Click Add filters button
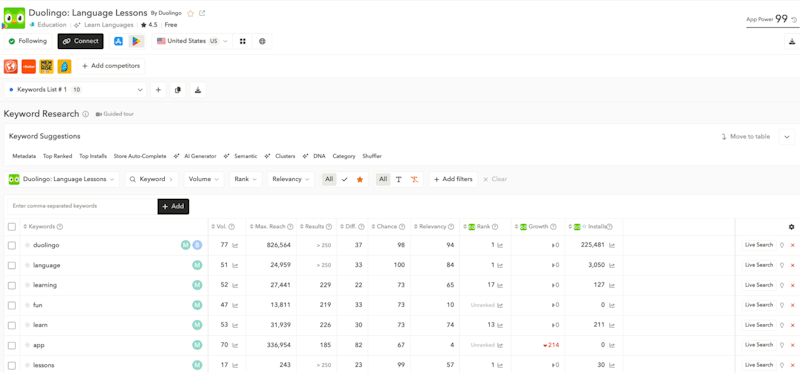 pyautogui.click(x=453, y=180)
